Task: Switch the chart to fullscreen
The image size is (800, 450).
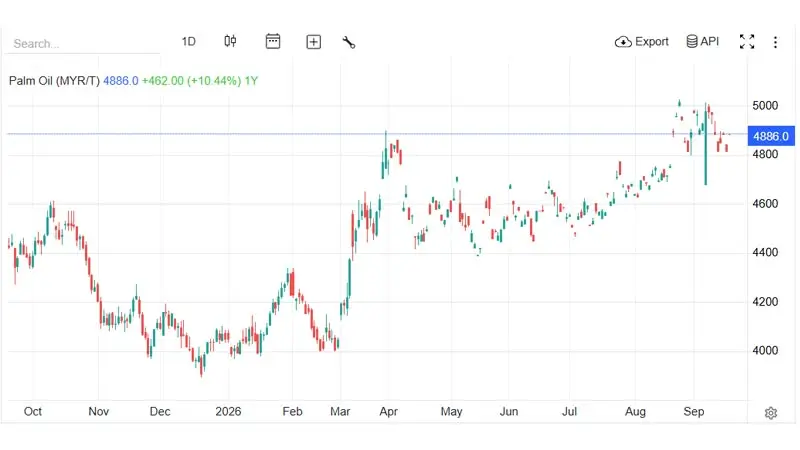Action: click(x=747, y=42)
